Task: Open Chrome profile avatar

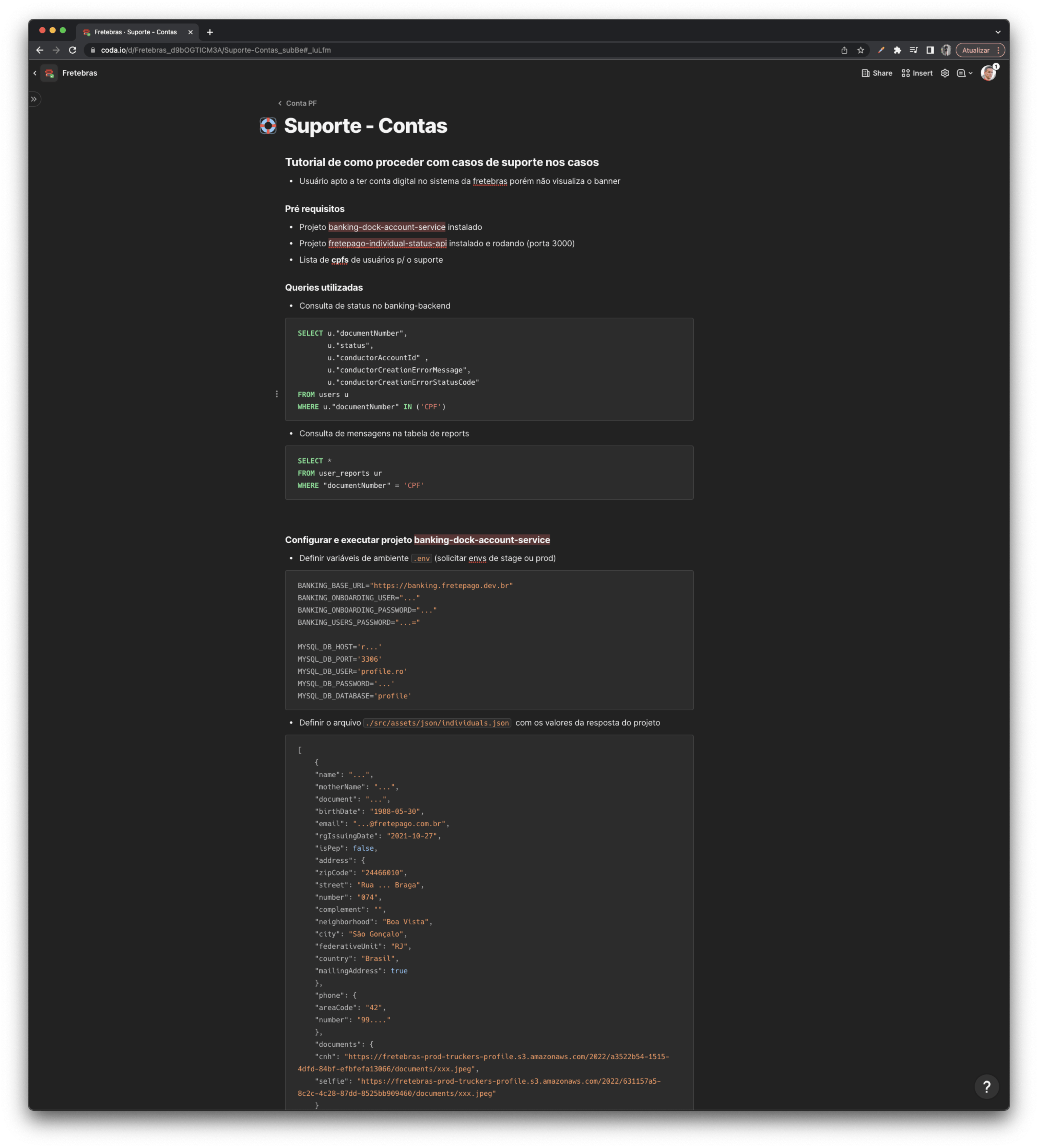Action: pyautogui.click(x=946, y=50)
